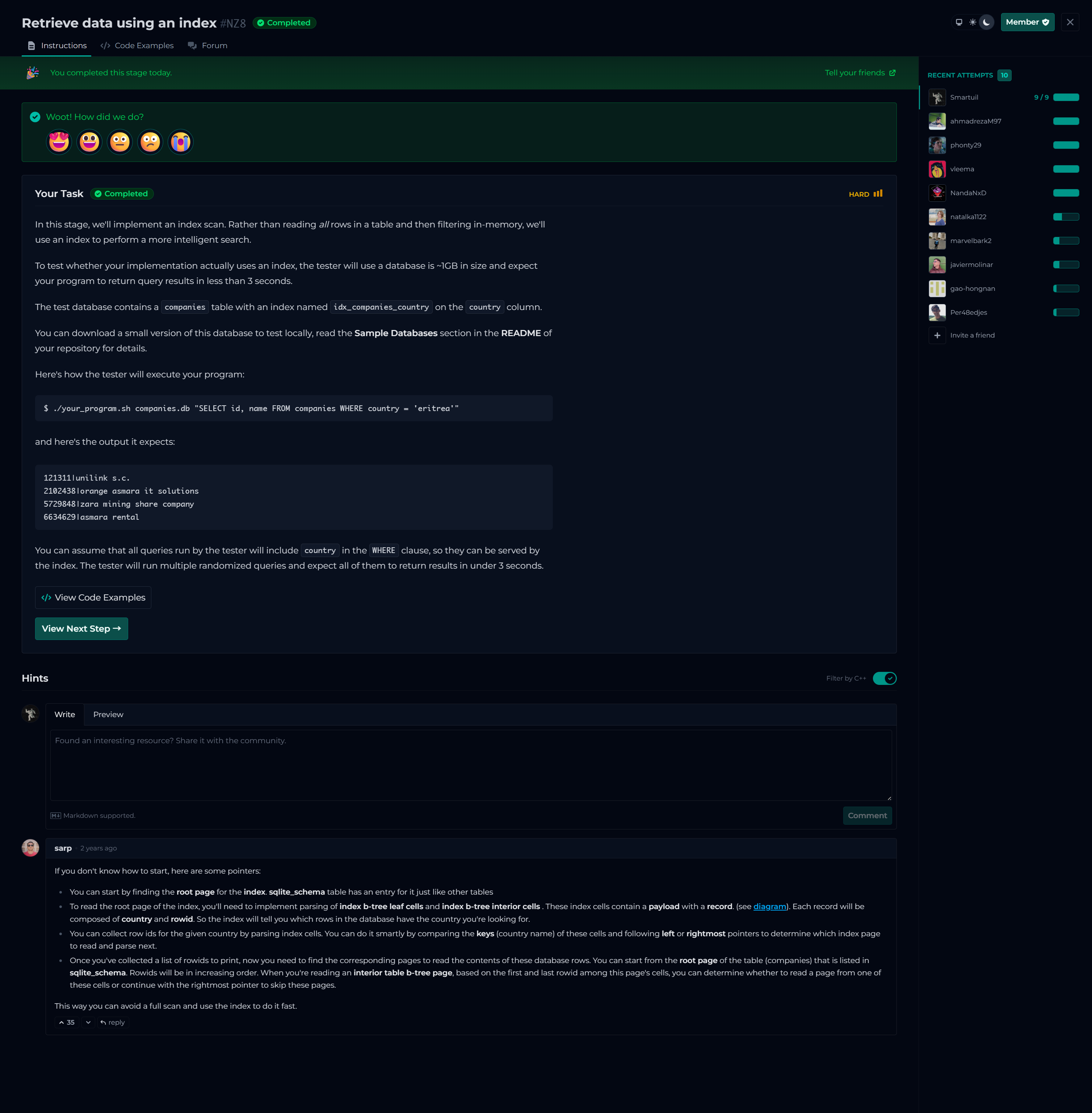Switch to light mode sun icon
Image resolution: width=1092 pixels, height=1113 pixels.
[973, 22]
